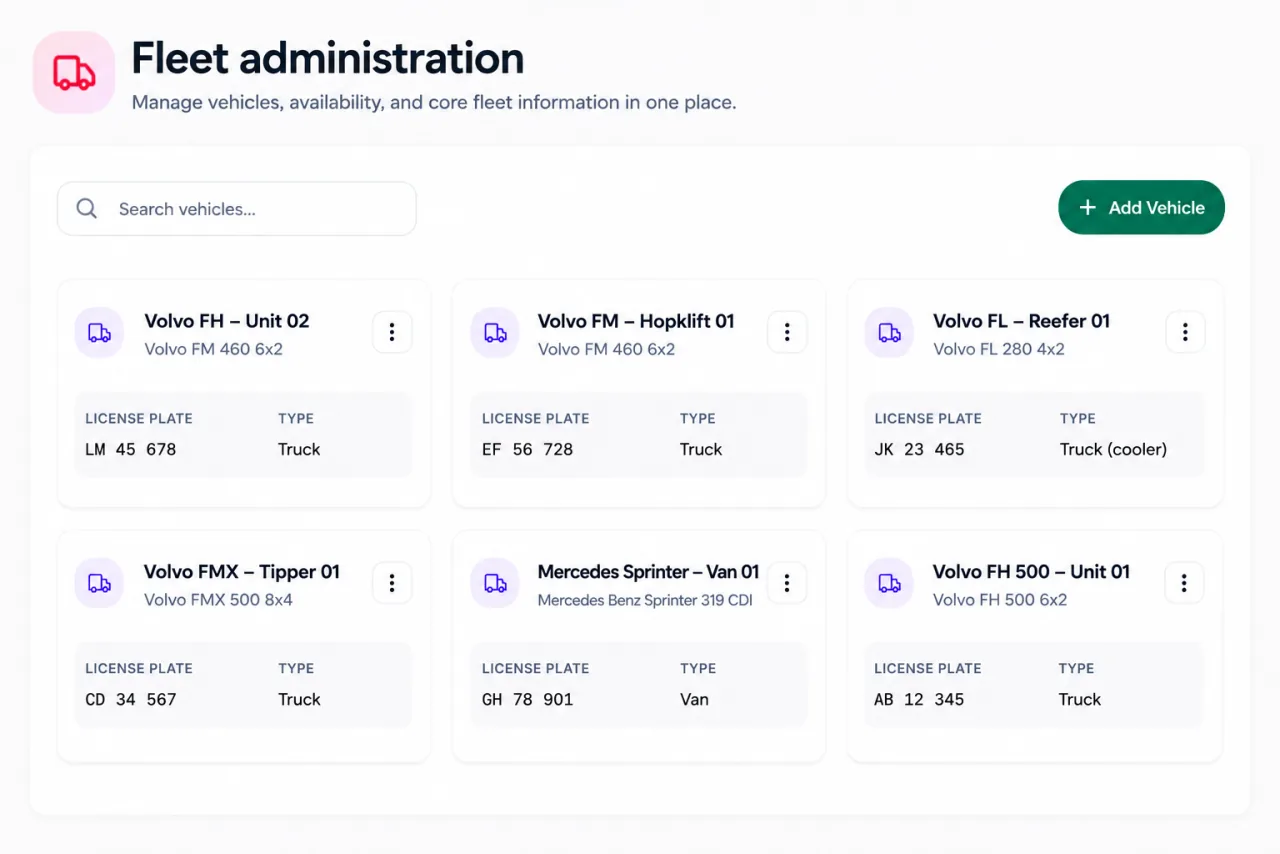
Task: Click the red fleet truck logo icon
Action: pos(74,72)
